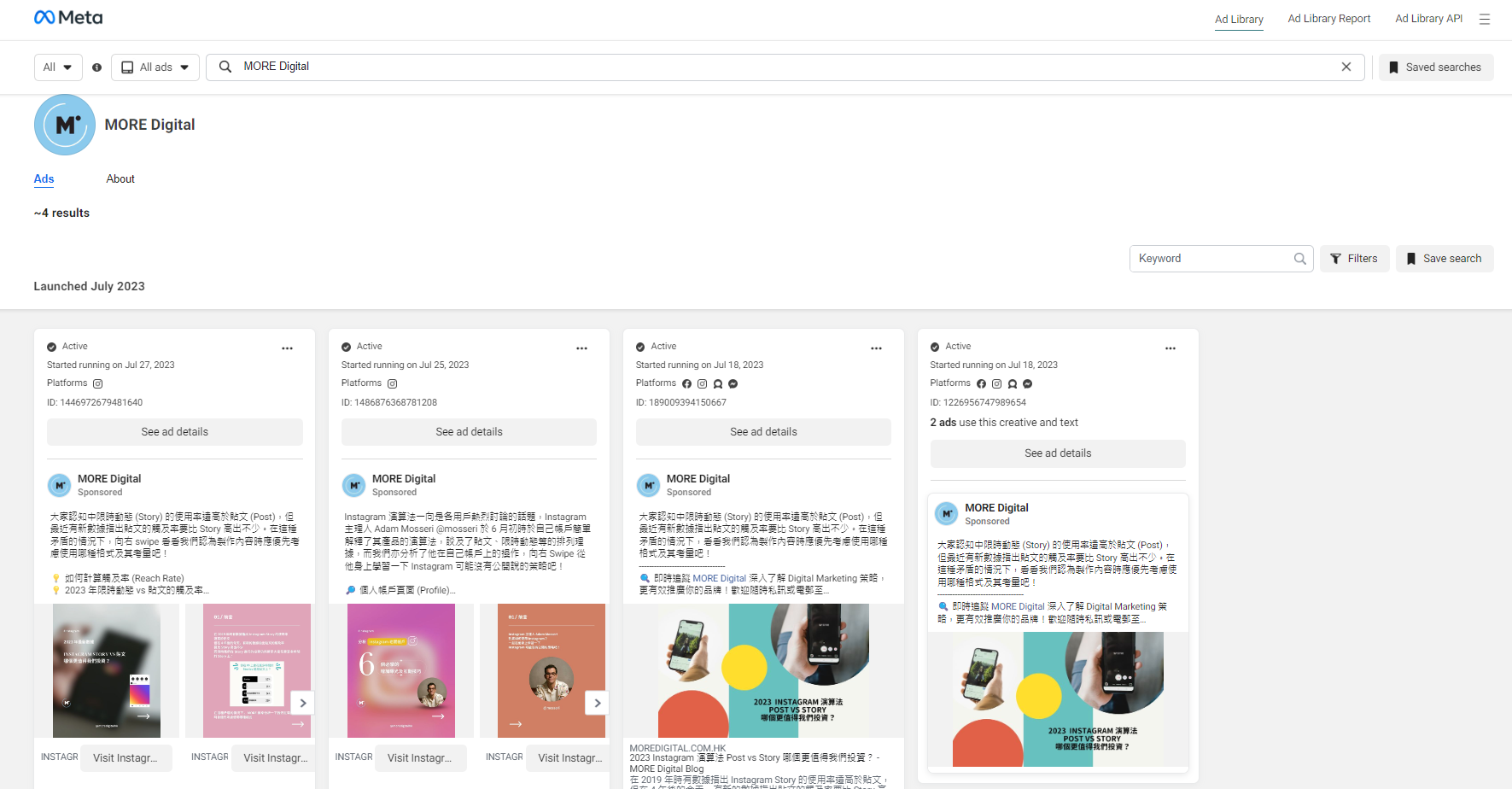Click Facebook platform icon on ad 1226956747989654
1512x789 pixels.
point(982,384)
